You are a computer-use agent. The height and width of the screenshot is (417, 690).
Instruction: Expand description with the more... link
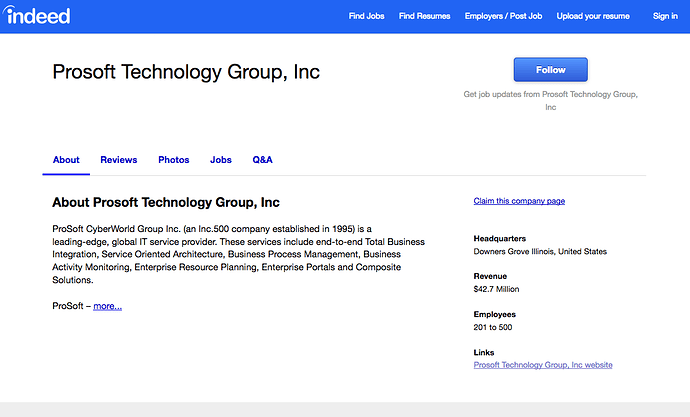click(107, 306)
